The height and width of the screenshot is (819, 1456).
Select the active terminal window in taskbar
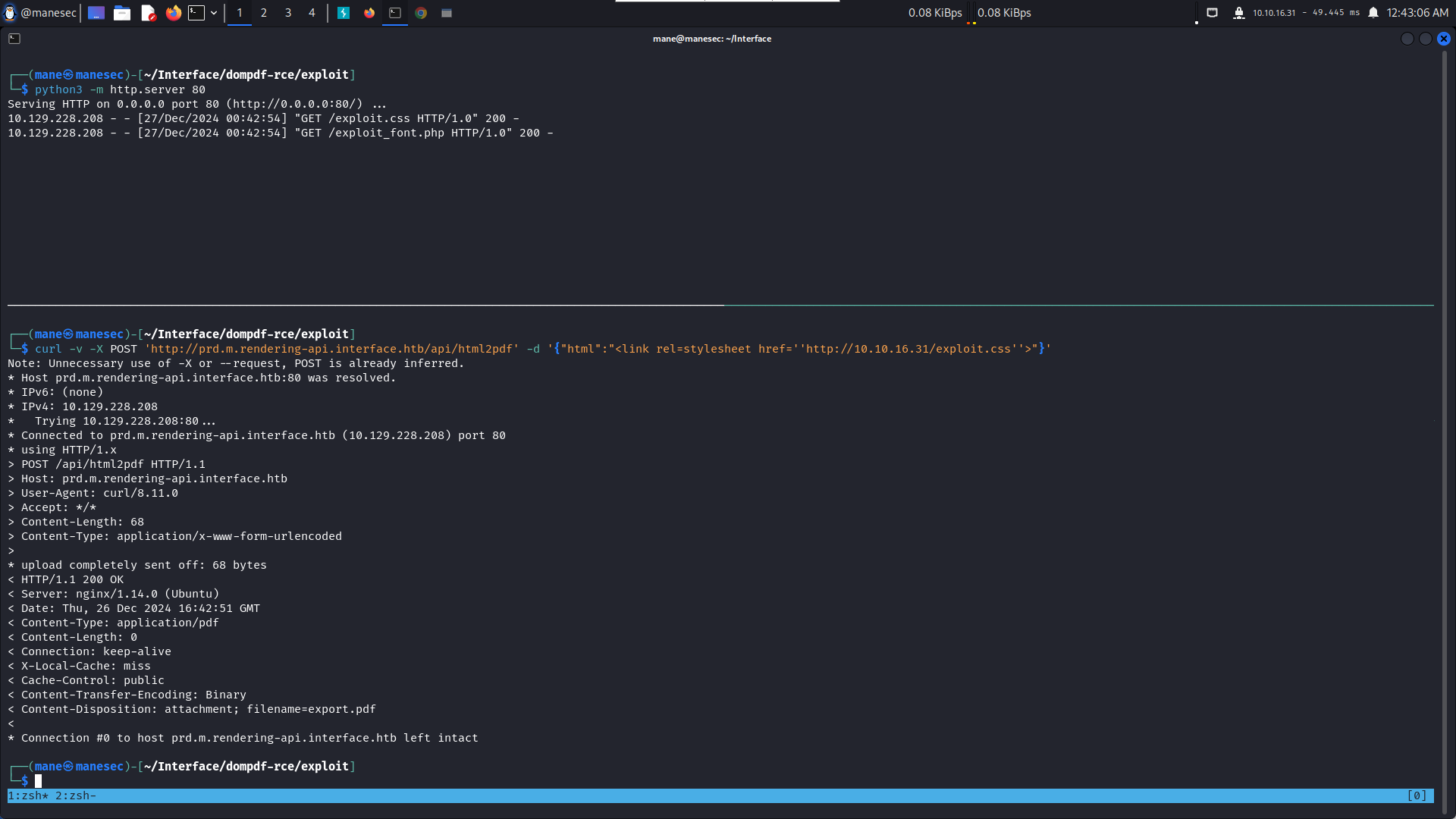tap(395, 13)
